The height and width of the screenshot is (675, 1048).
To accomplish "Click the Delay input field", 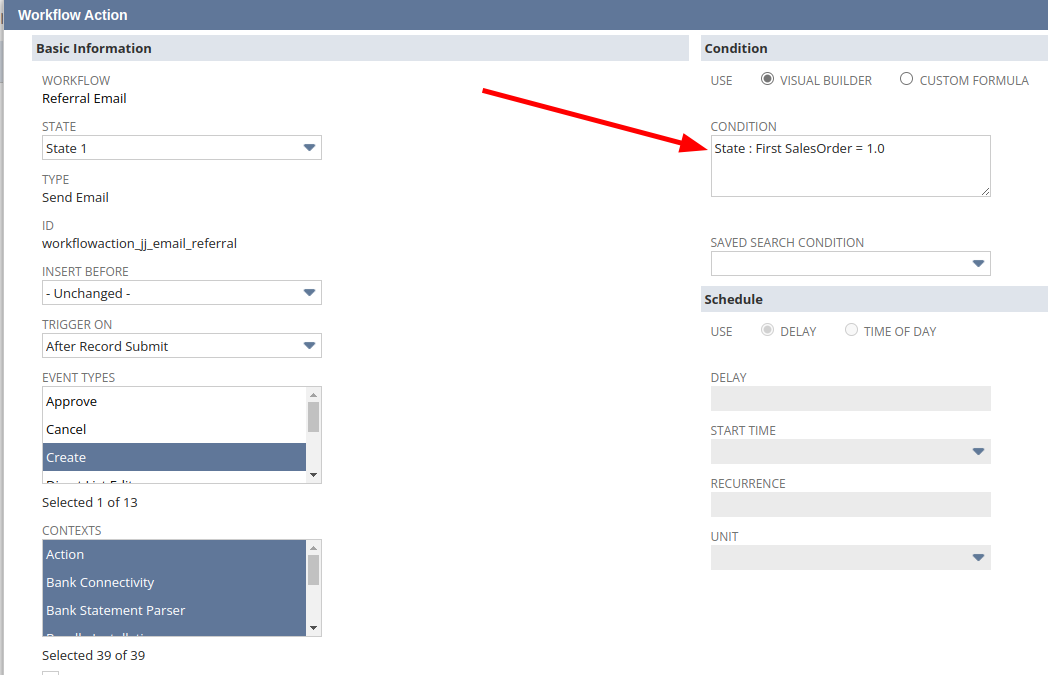I will (850, 399).
